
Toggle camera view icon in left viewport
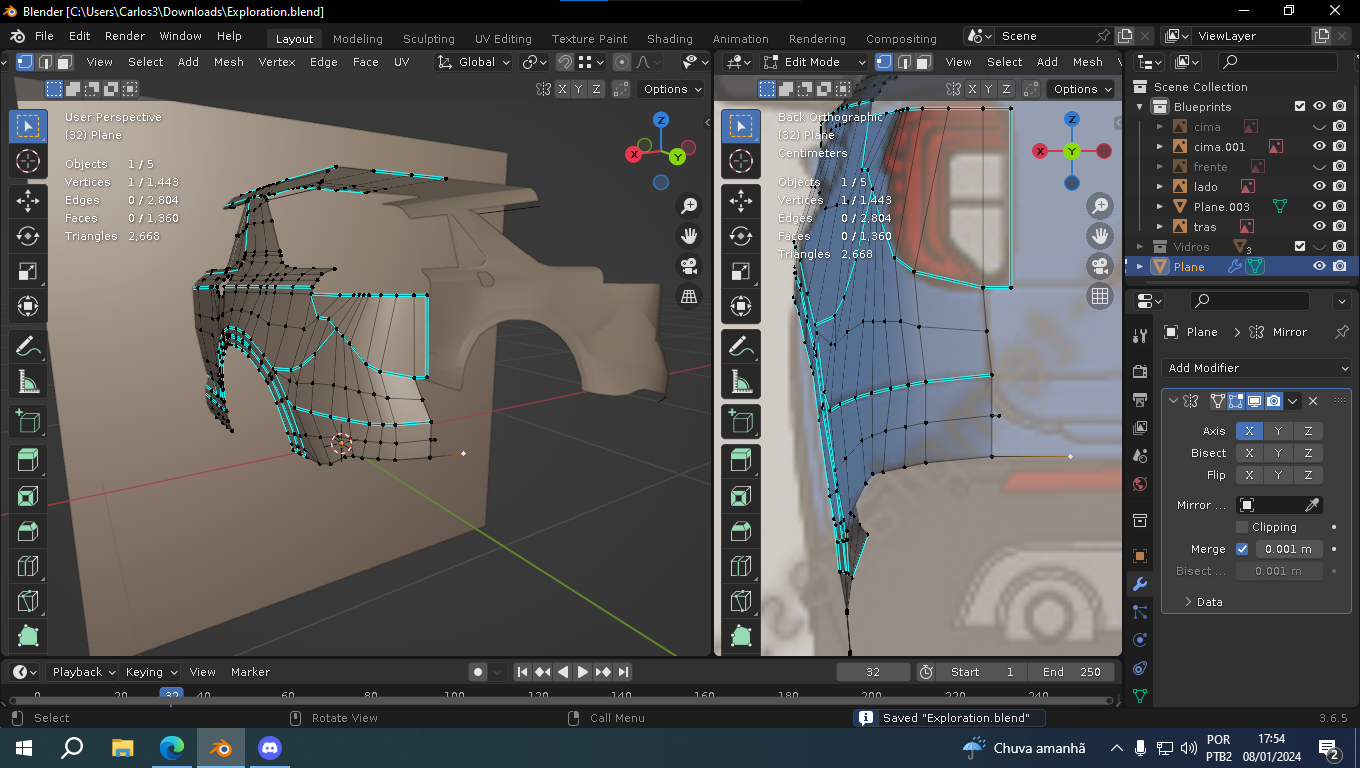click(689, 266)
